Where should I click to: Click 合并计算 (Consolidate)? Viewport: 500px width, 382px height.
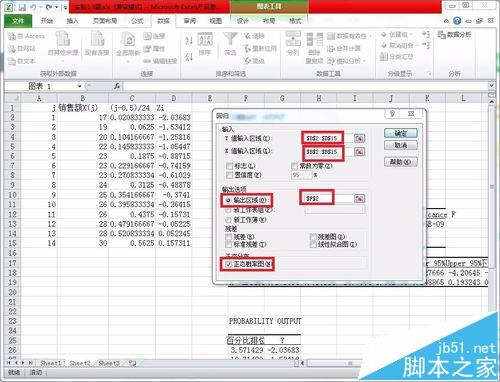coord(344,49)
